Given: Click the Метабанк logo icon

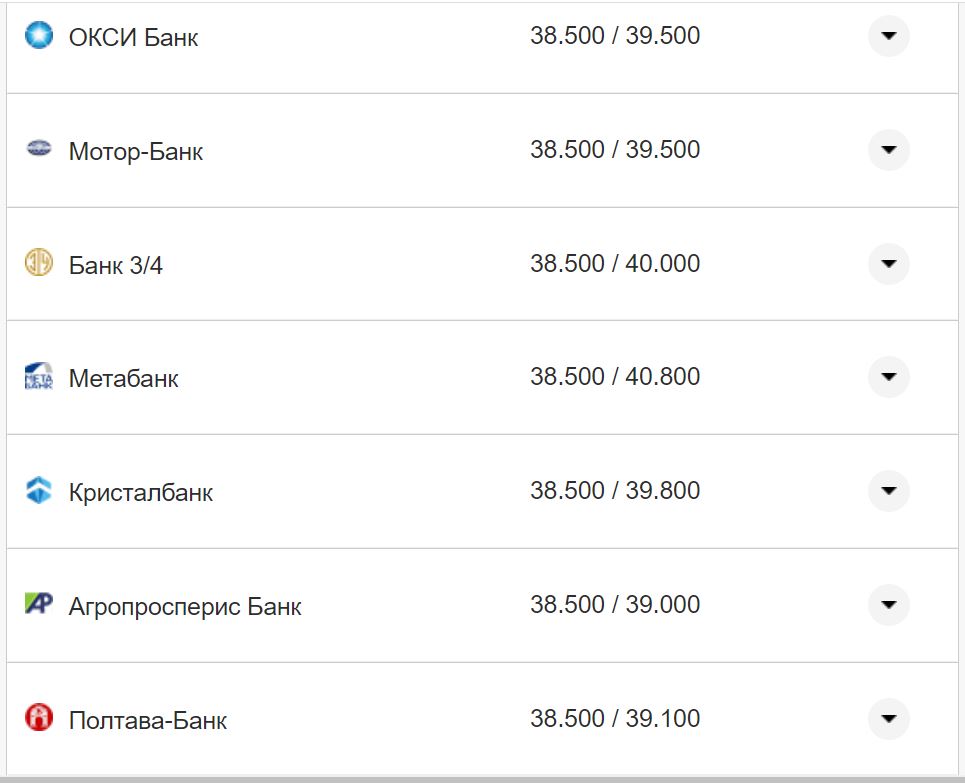Looking at the screenshot, I should tap(38, 377).
